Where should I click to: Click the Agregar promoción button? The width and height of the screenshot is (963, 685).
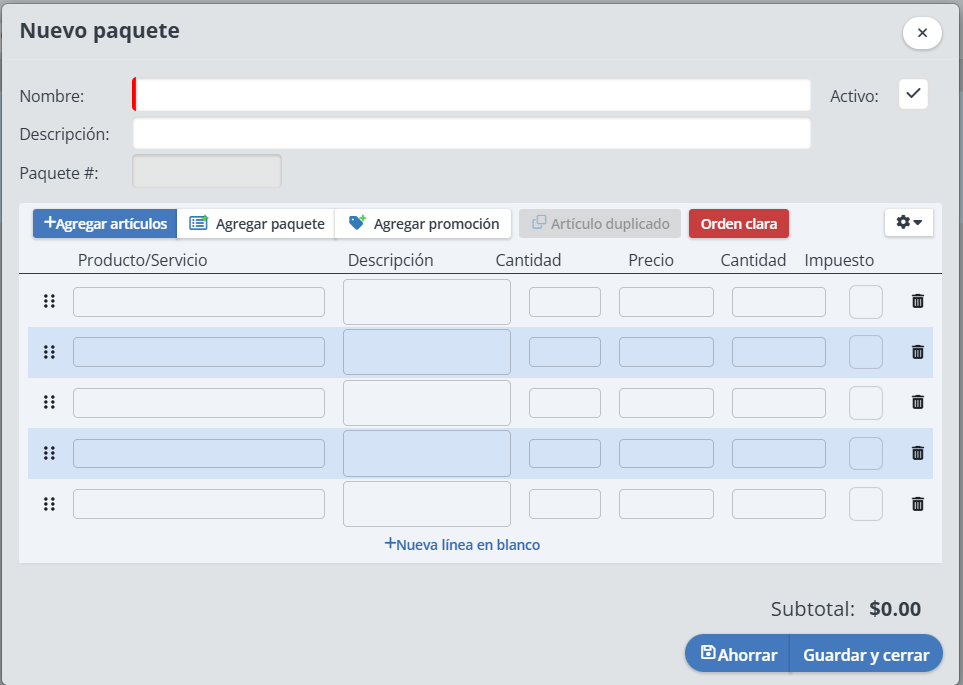tap(423, 224)
